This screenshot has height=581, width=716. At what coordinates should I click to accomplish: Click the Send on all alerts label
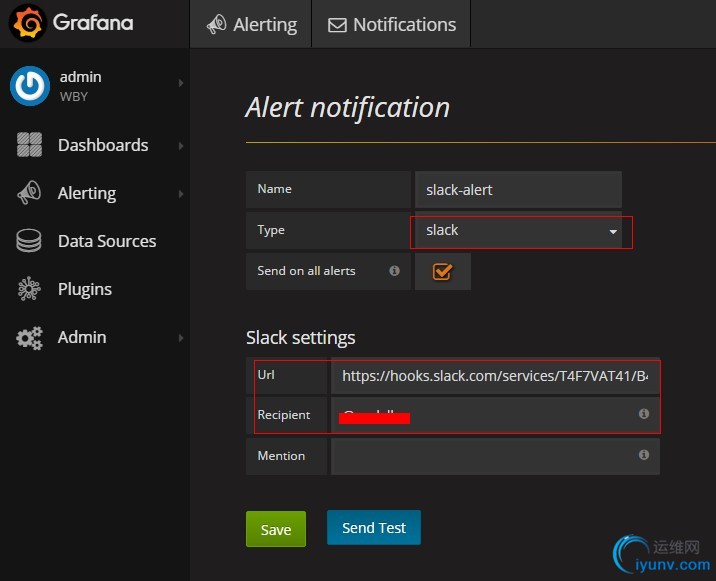(x=306, y=271)
